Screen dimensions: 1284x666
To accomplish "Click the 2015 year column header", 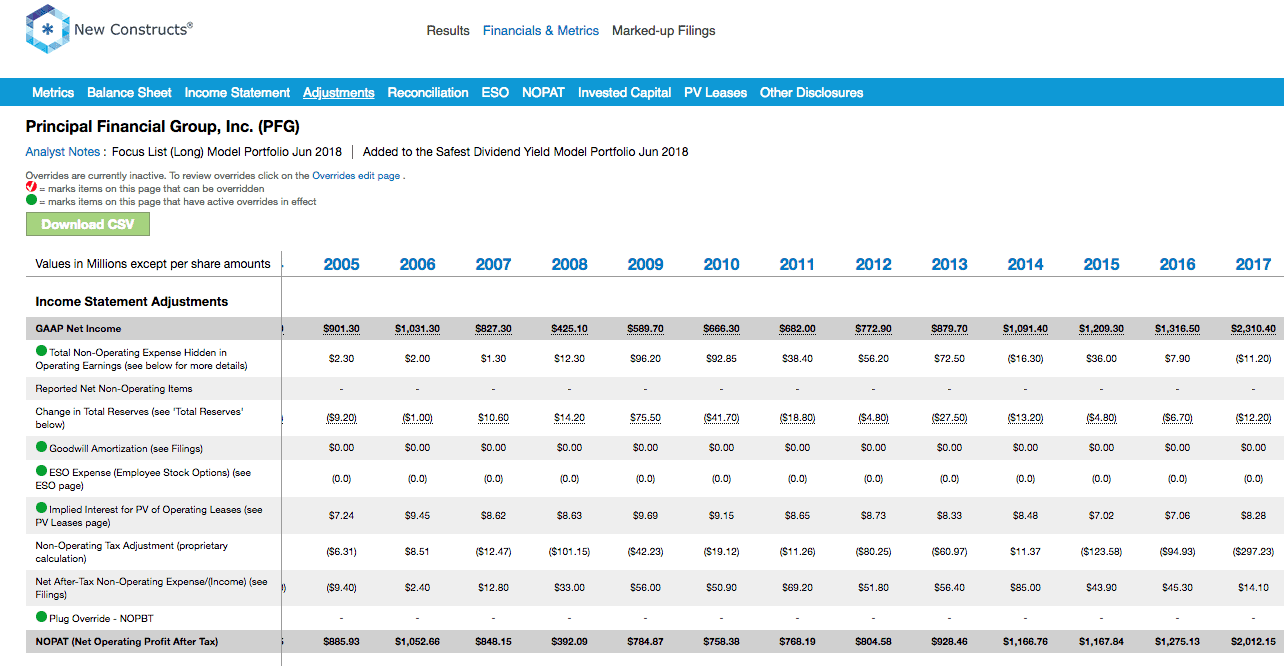I will click(x=1101, y=264).
